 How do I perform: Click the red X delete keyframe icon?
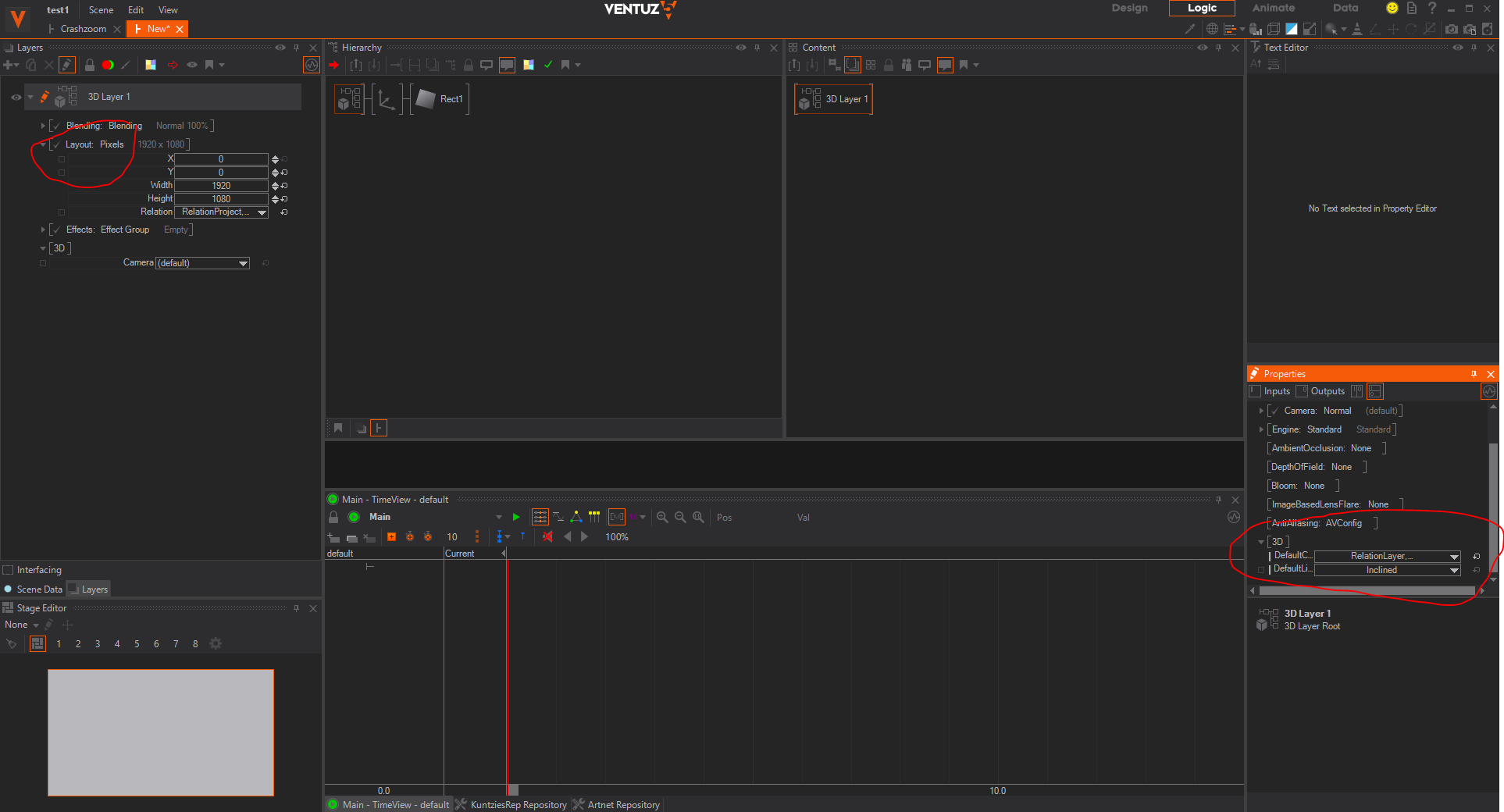[x=547, y=536]
